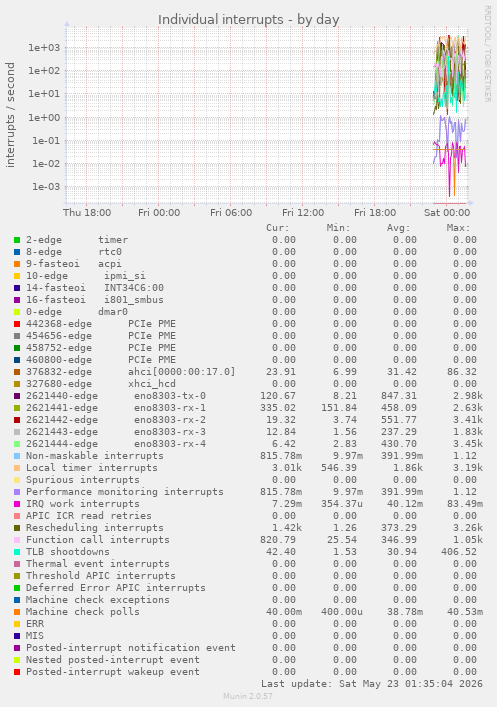Select the Rescheduling interrupts legend label
This screenshot has width=497, height=707.
coord(95,528)
